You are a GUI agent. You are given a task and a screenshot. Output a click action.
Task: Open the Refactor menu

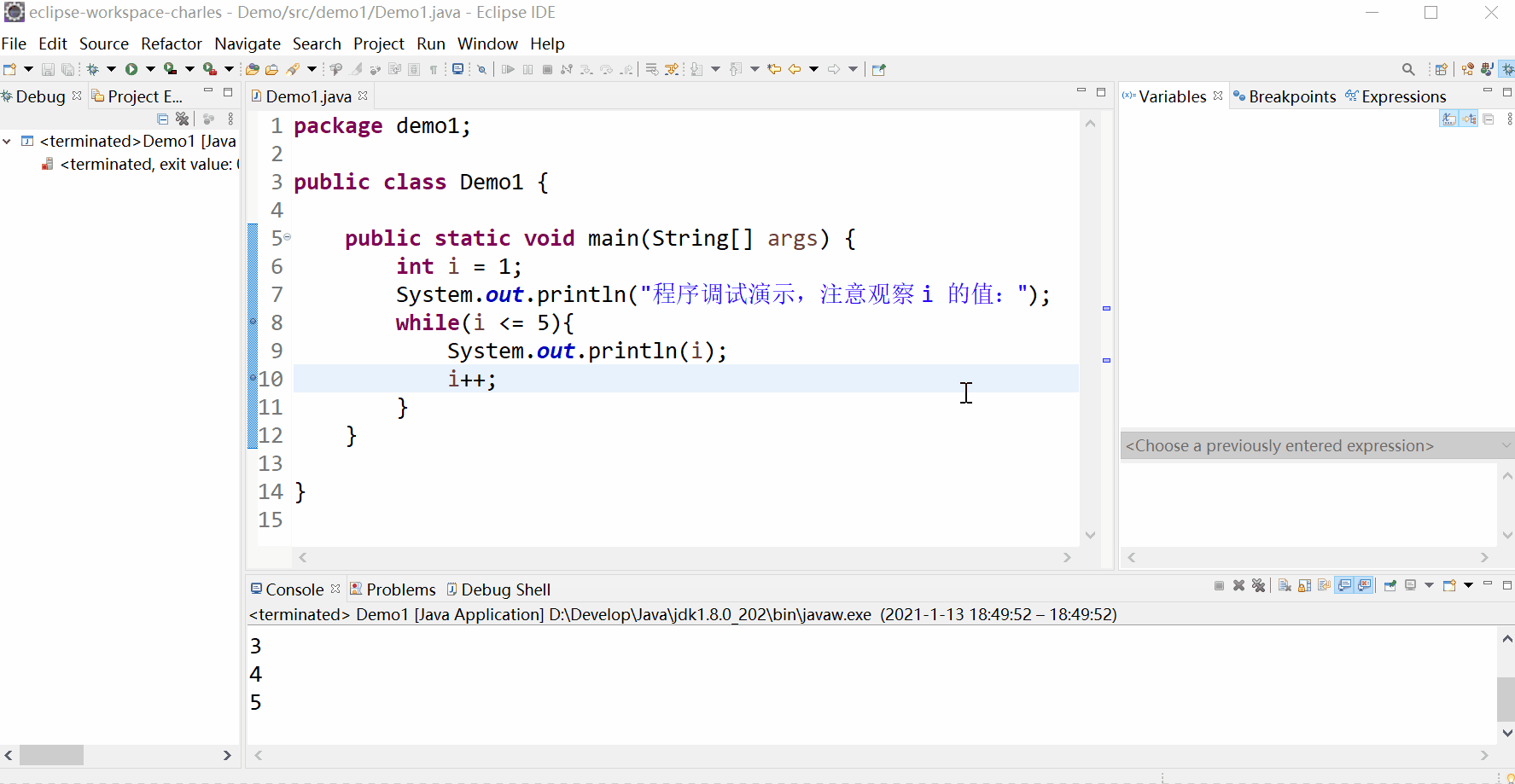[171, 44]
